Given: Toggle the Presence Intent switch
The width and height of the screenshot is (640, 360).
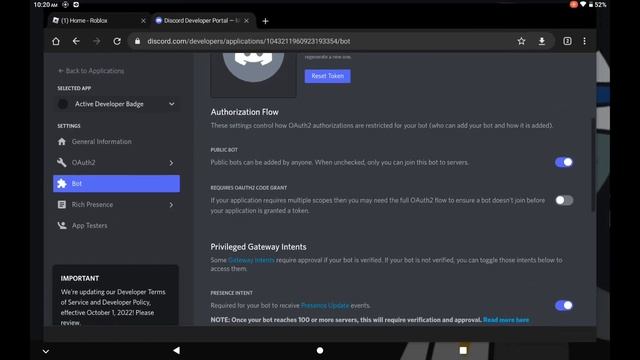Looking at the screenshot, I should coord(564,305).
